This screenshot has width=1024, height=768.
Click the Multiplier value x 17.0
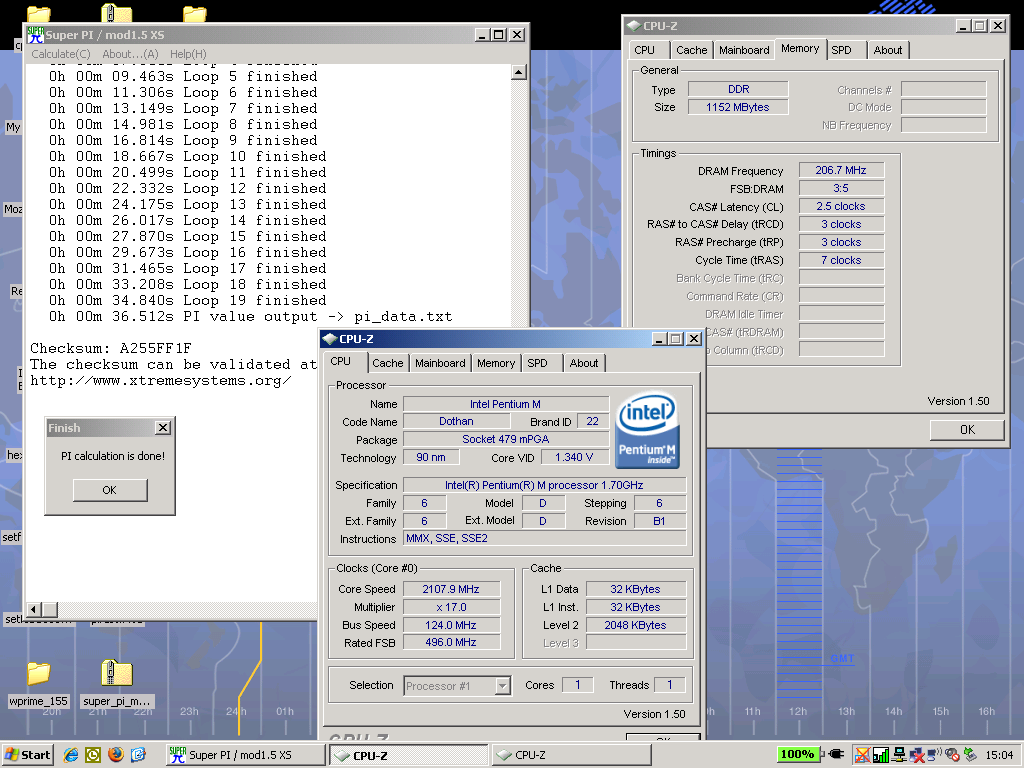[451, 607]
